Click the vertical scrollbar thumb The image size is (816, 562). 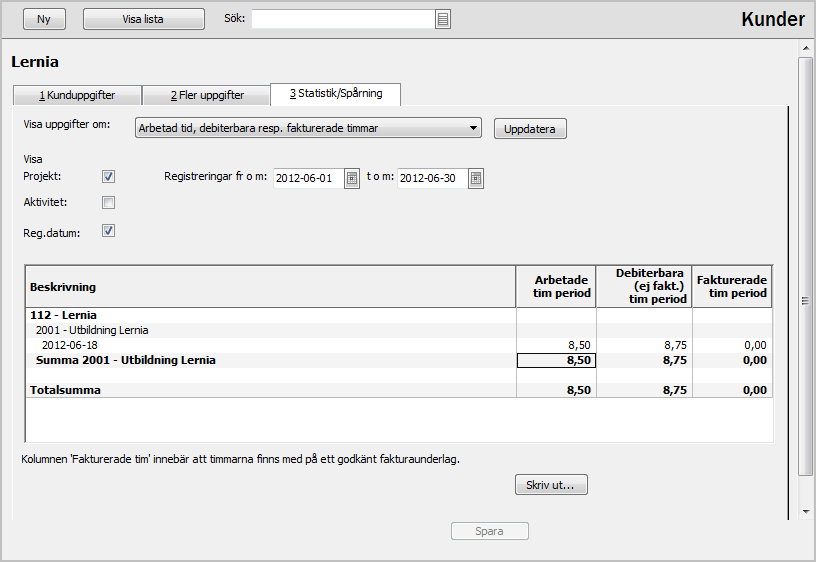pos(805,266)
